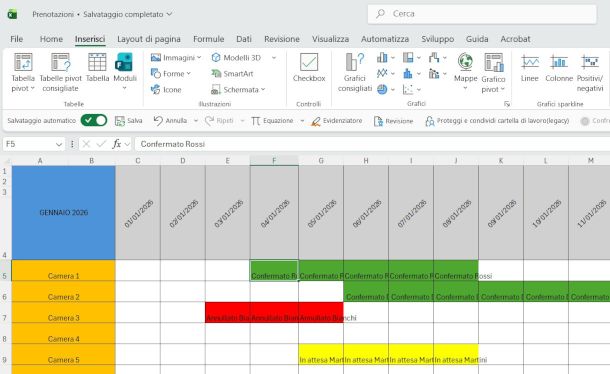Insert a pie chart from the Grafici group

(382, 90)
